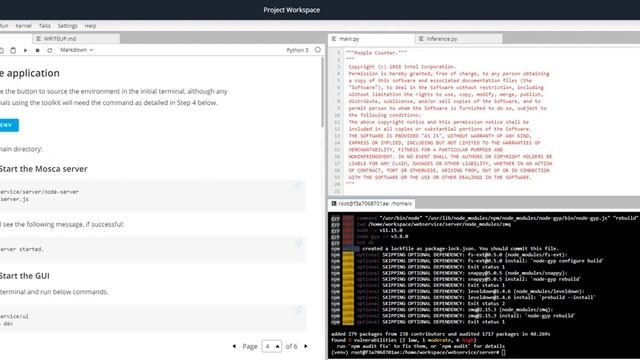Click the 'added 279 packages' terminal line
Screen dimensions: 640x360
point(440,333)
